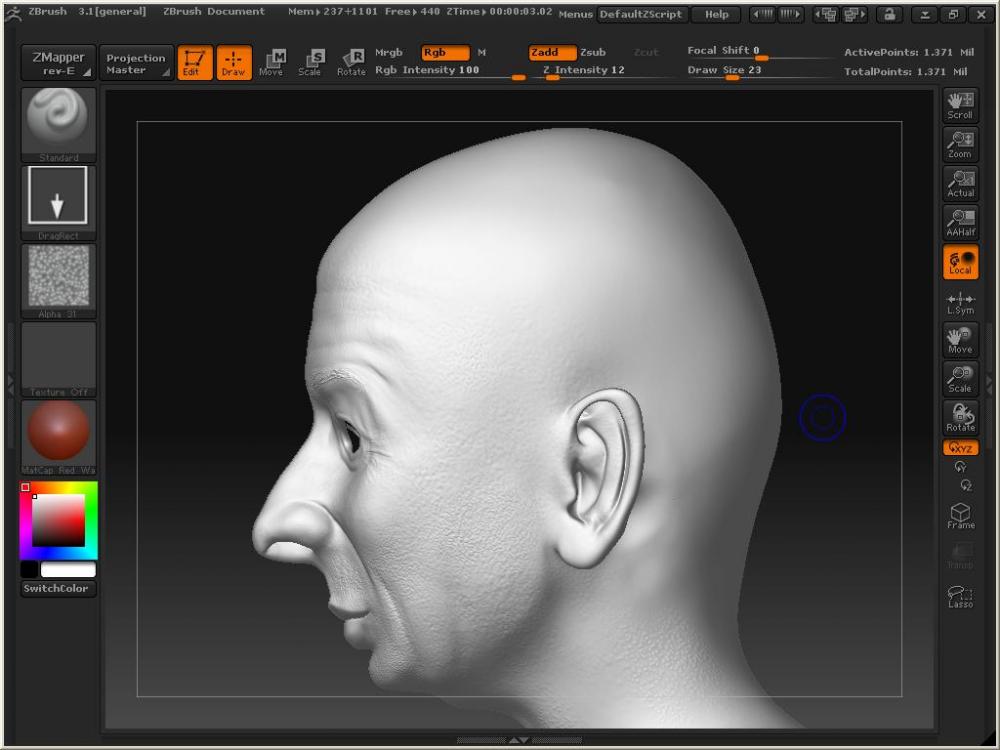Viewport: 1000px width, 750px height.
Task: Select the Draw tool in top toolbar
Action: (x=233, y=63)
